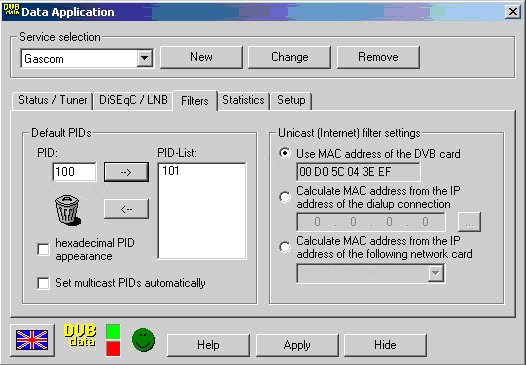
Task: Click the PID input field containing 100
Action: coord(74,172)
